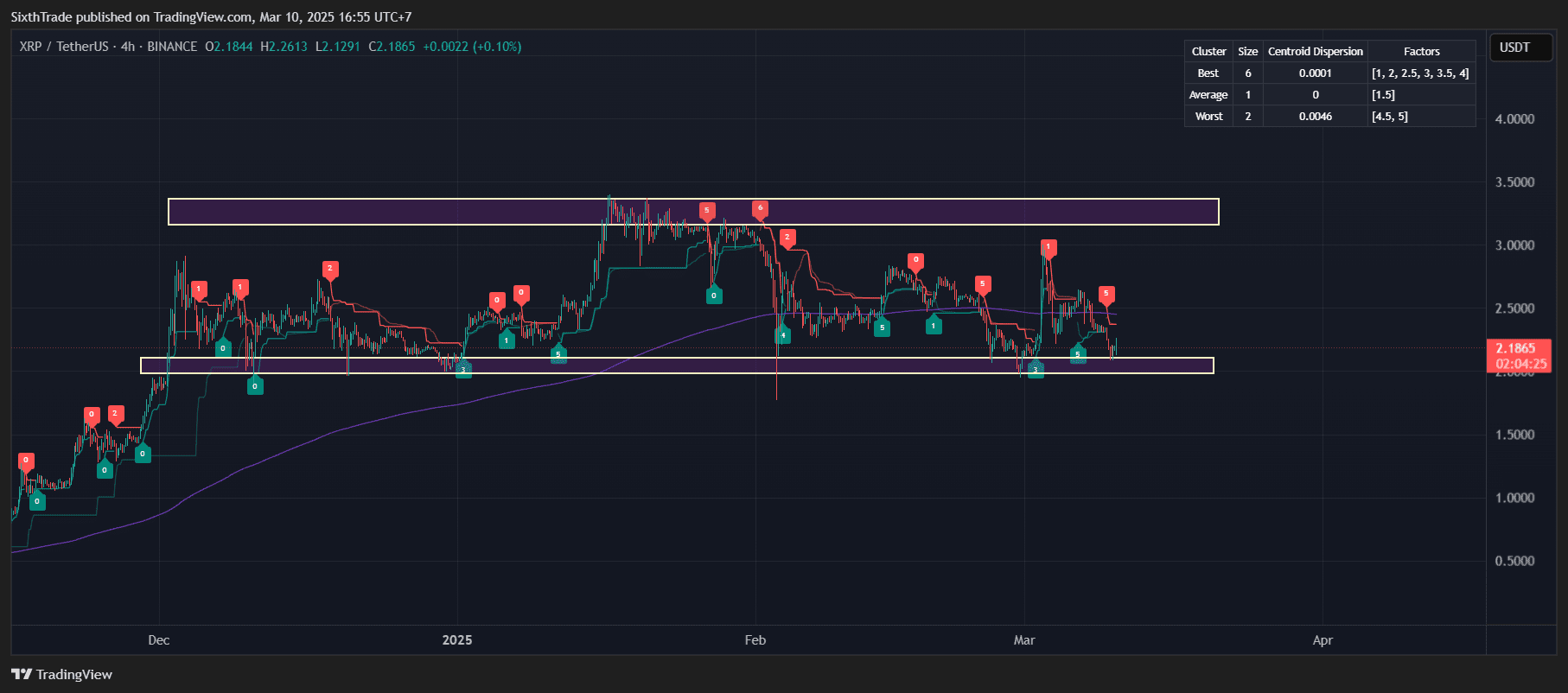Click the teal signal marker labeled 4
1568x693 pixels.
pos(782,335)
